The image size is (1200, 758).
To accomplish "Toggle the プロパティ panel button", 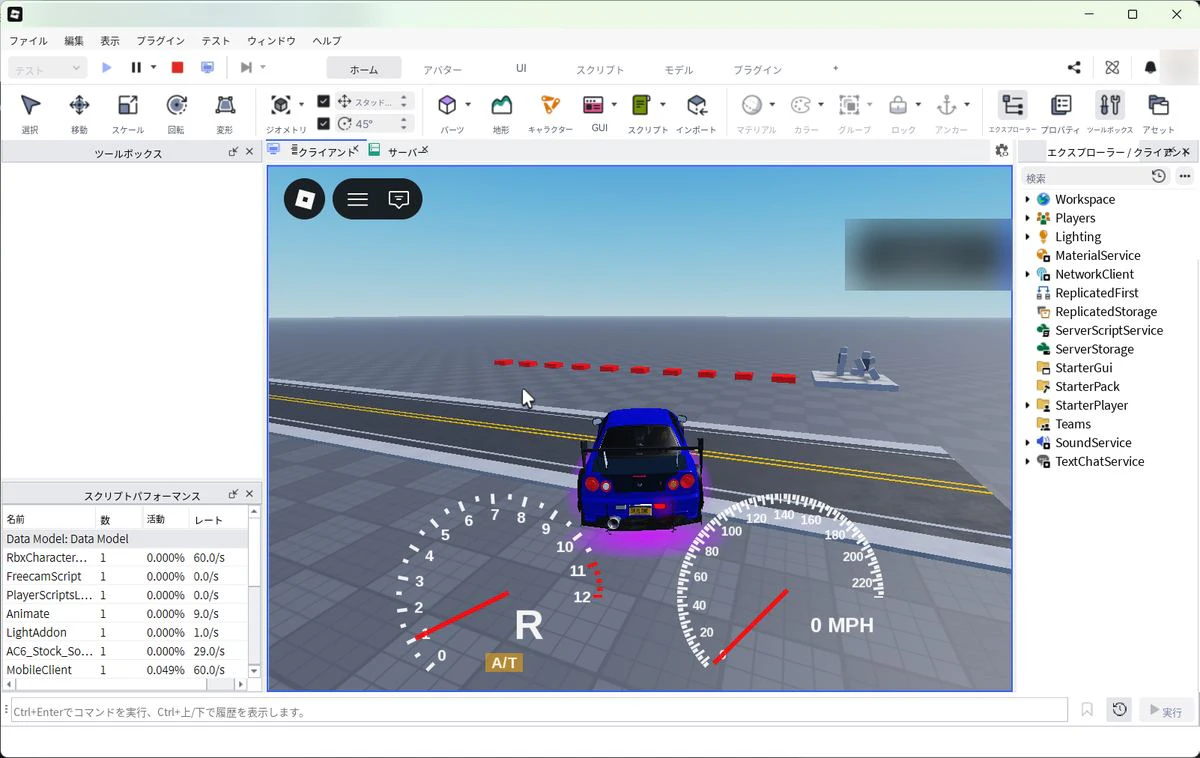I will click(1060, 113).
